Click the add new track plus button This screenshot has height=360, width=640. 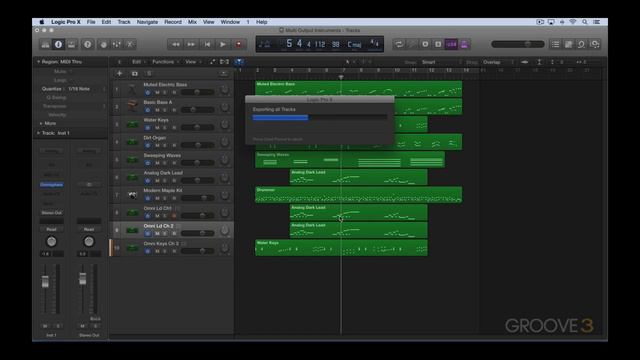(x=119, y=73)
